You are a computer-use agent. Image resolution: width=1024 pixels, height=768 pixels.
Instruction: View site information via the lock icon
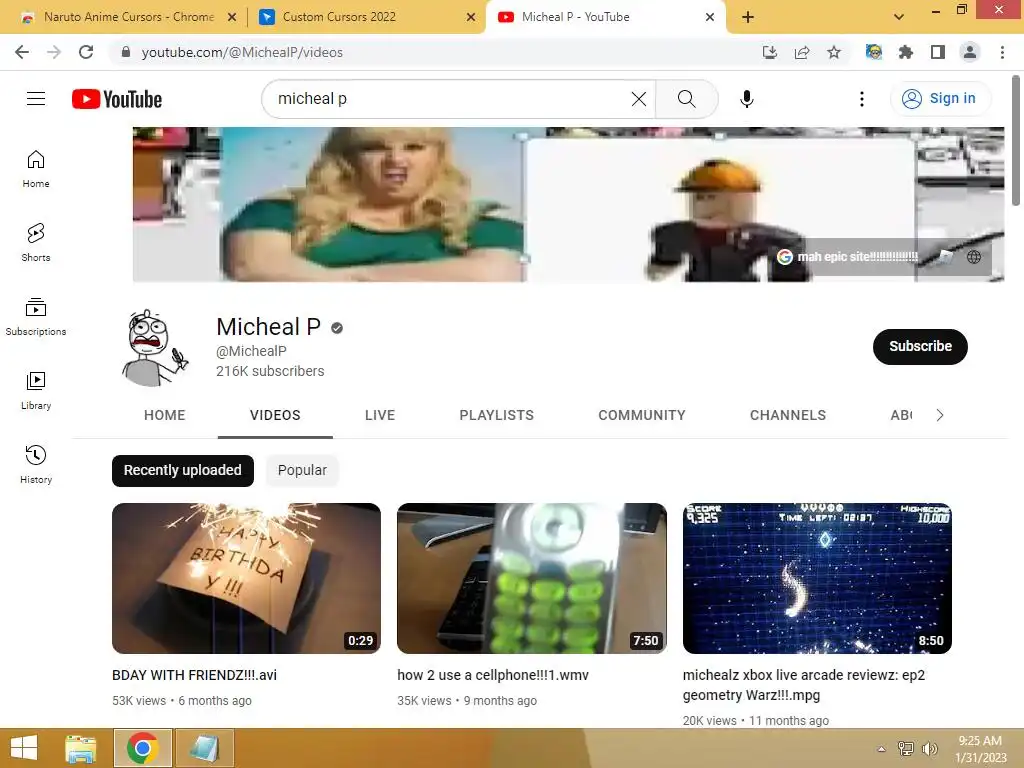coord(126,52)
